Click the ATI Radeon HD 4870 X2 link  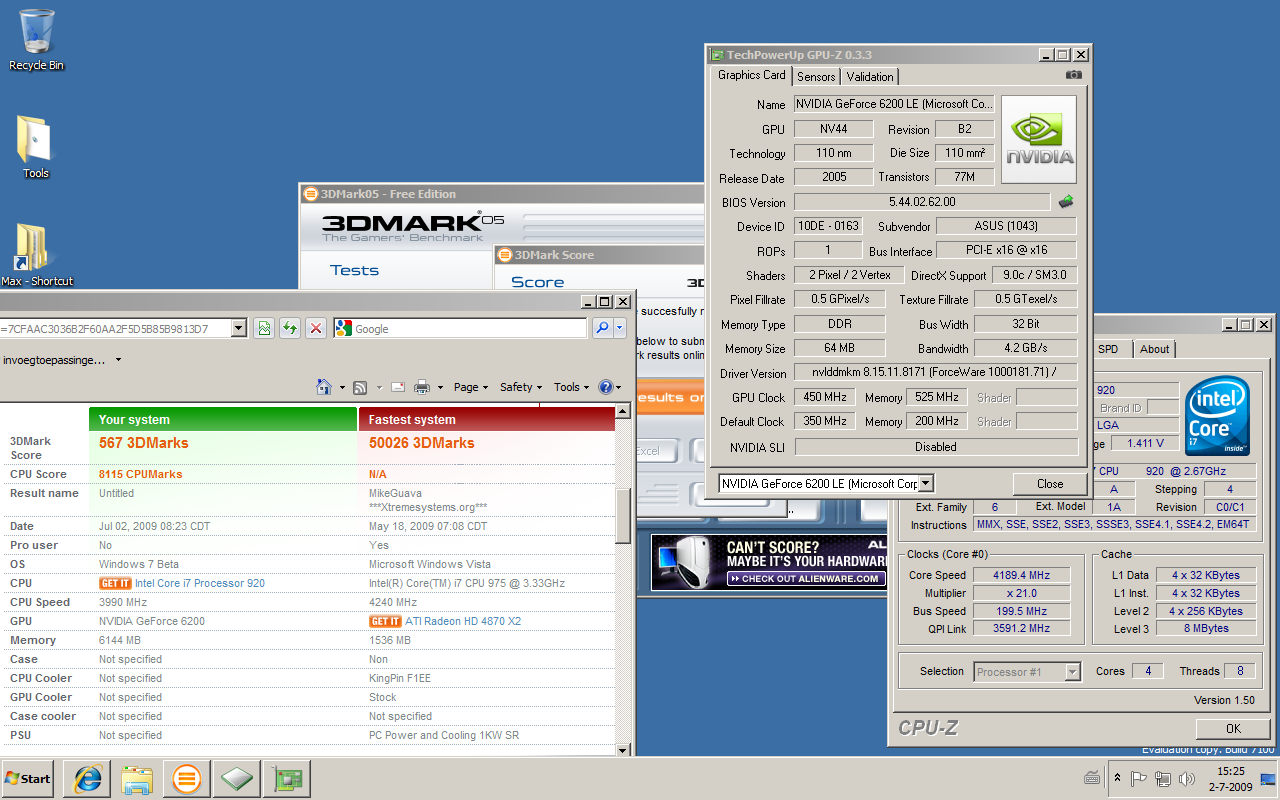463,621
